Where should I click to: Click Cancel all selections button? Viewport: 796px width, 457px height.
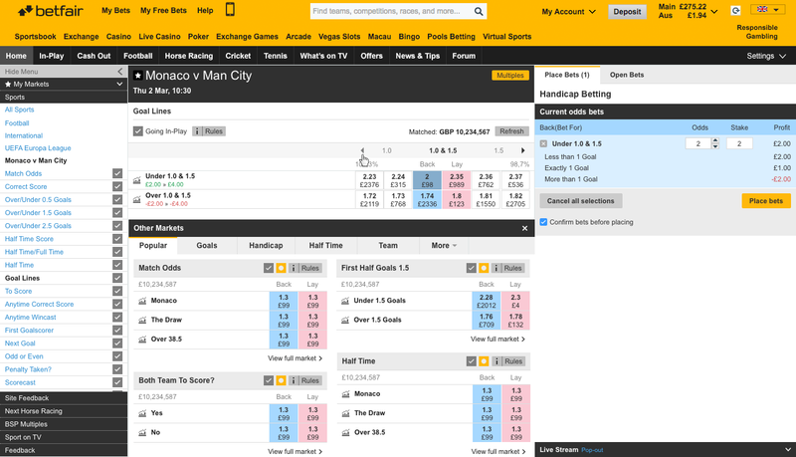580,201
